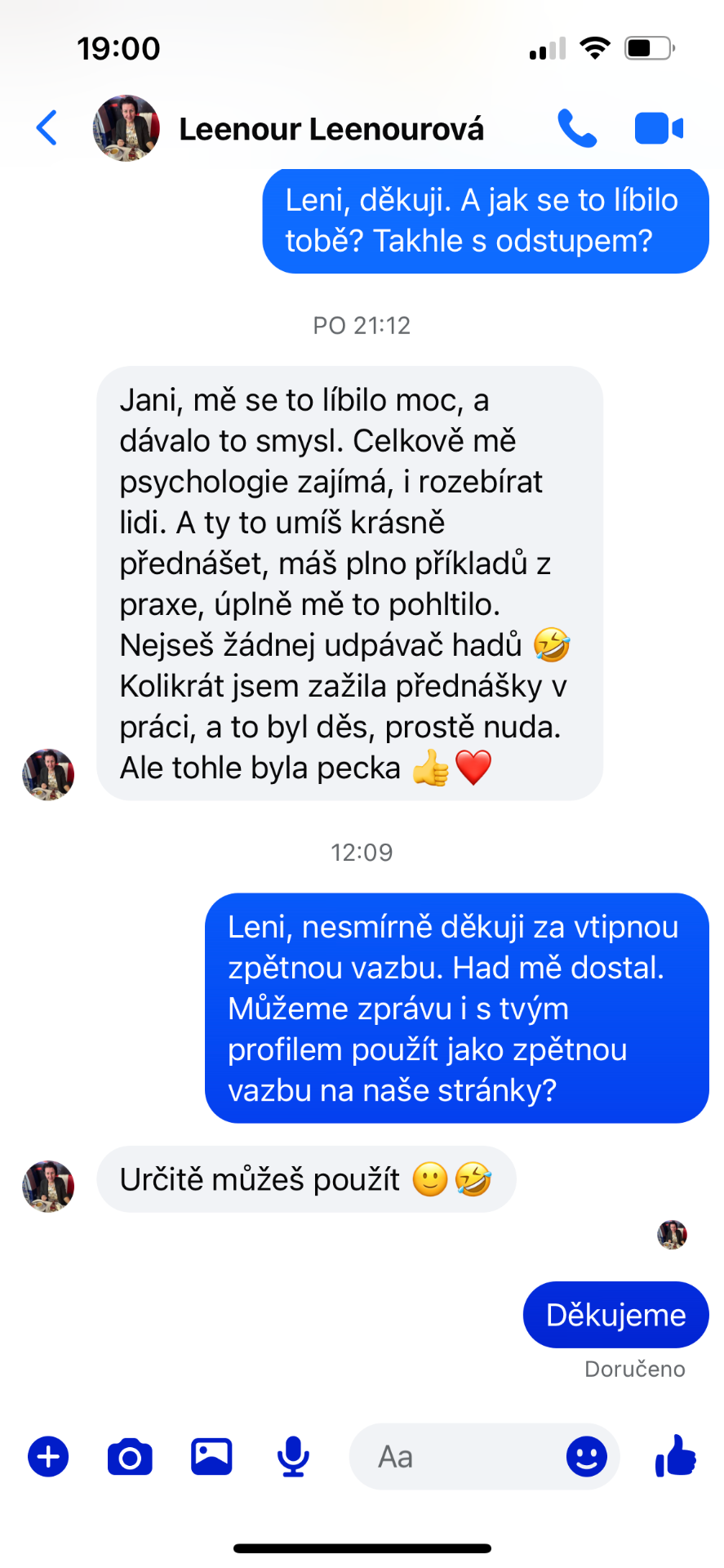Select the sent message 'Děkujeme'
This screenshot has height=1568, width=724.
point(615,1315)
